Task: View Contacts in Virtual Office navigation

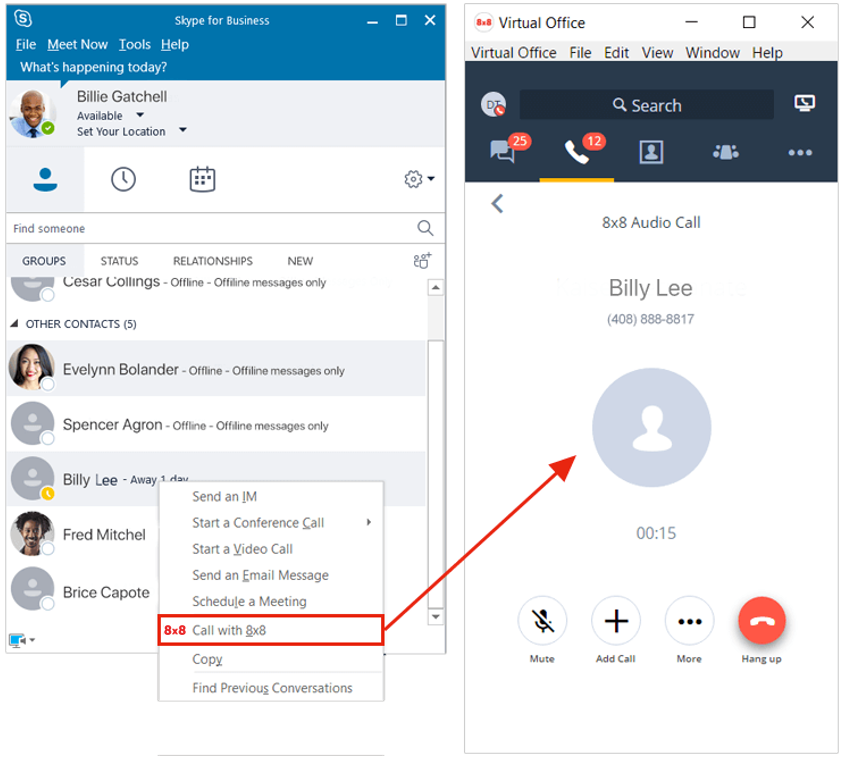Action: pos(651,151)
